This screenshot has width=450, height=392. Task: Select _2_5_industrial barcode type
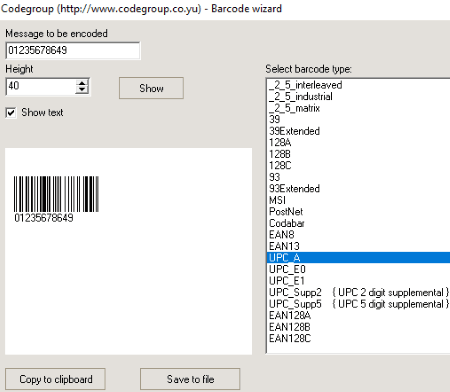point(359,97)
